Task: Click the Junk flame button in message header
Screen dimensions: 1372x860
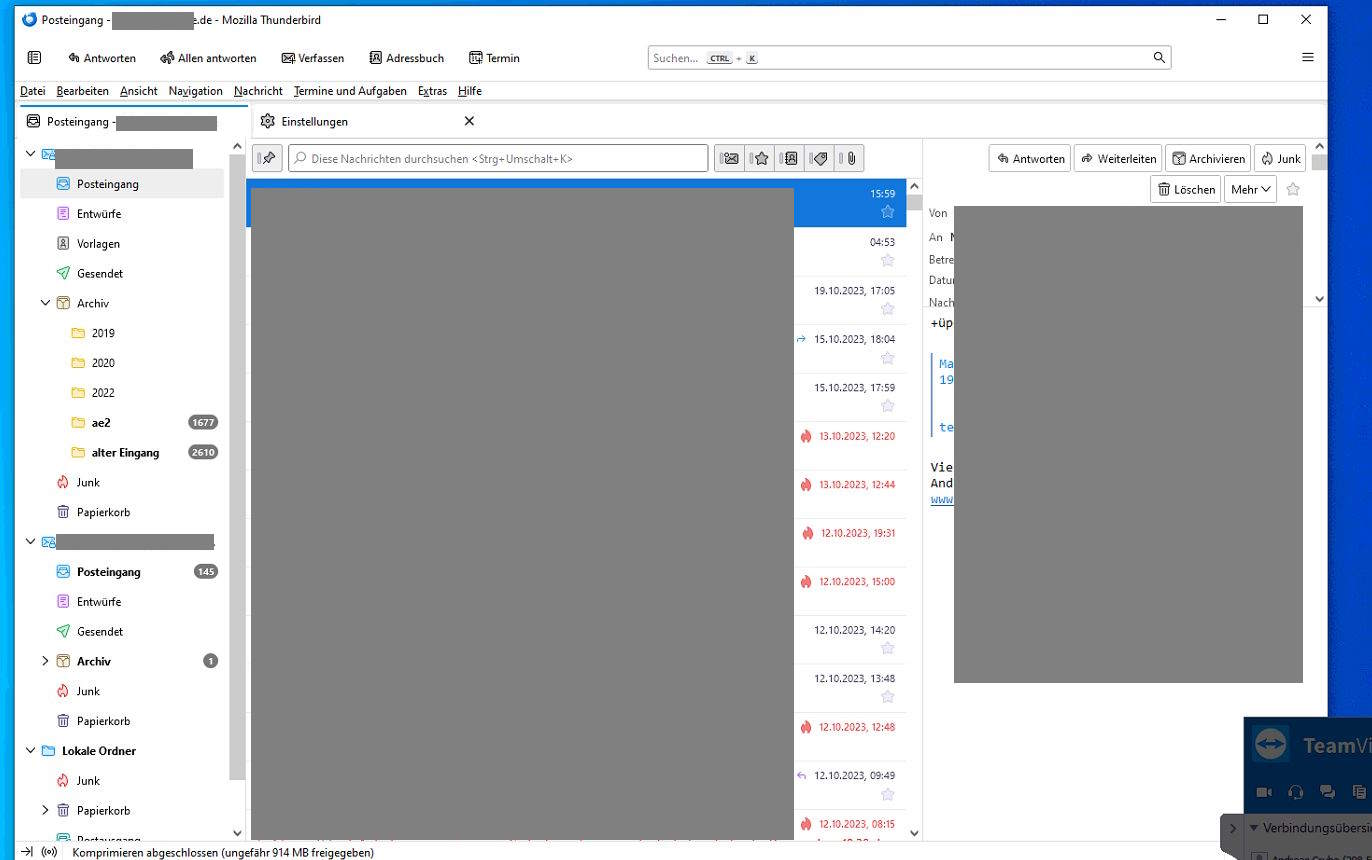Action: (x=1280, y=158)
